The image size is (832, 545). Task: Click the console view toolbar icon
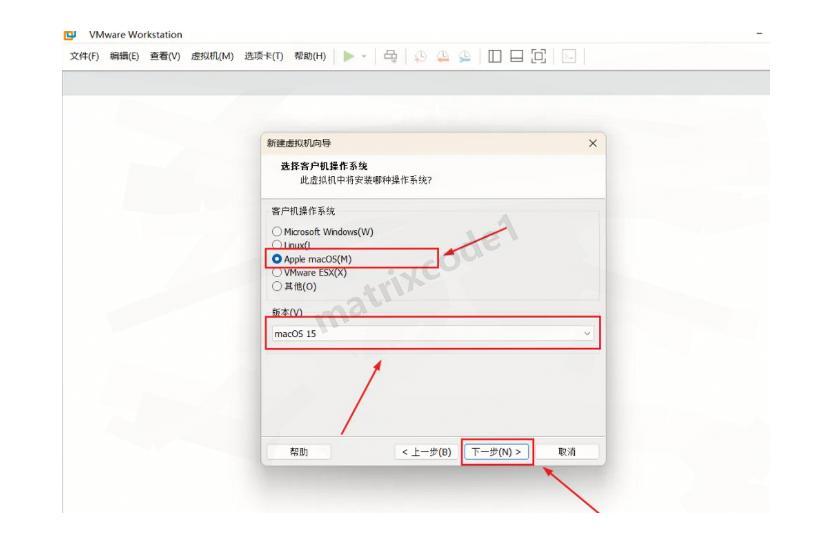[x=569, y=56]
